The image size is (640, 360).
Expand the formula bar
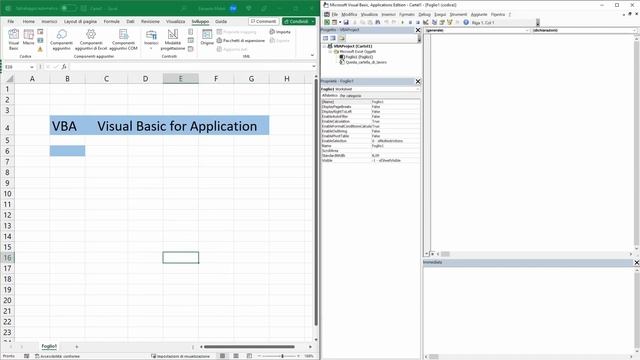(314, 67)
